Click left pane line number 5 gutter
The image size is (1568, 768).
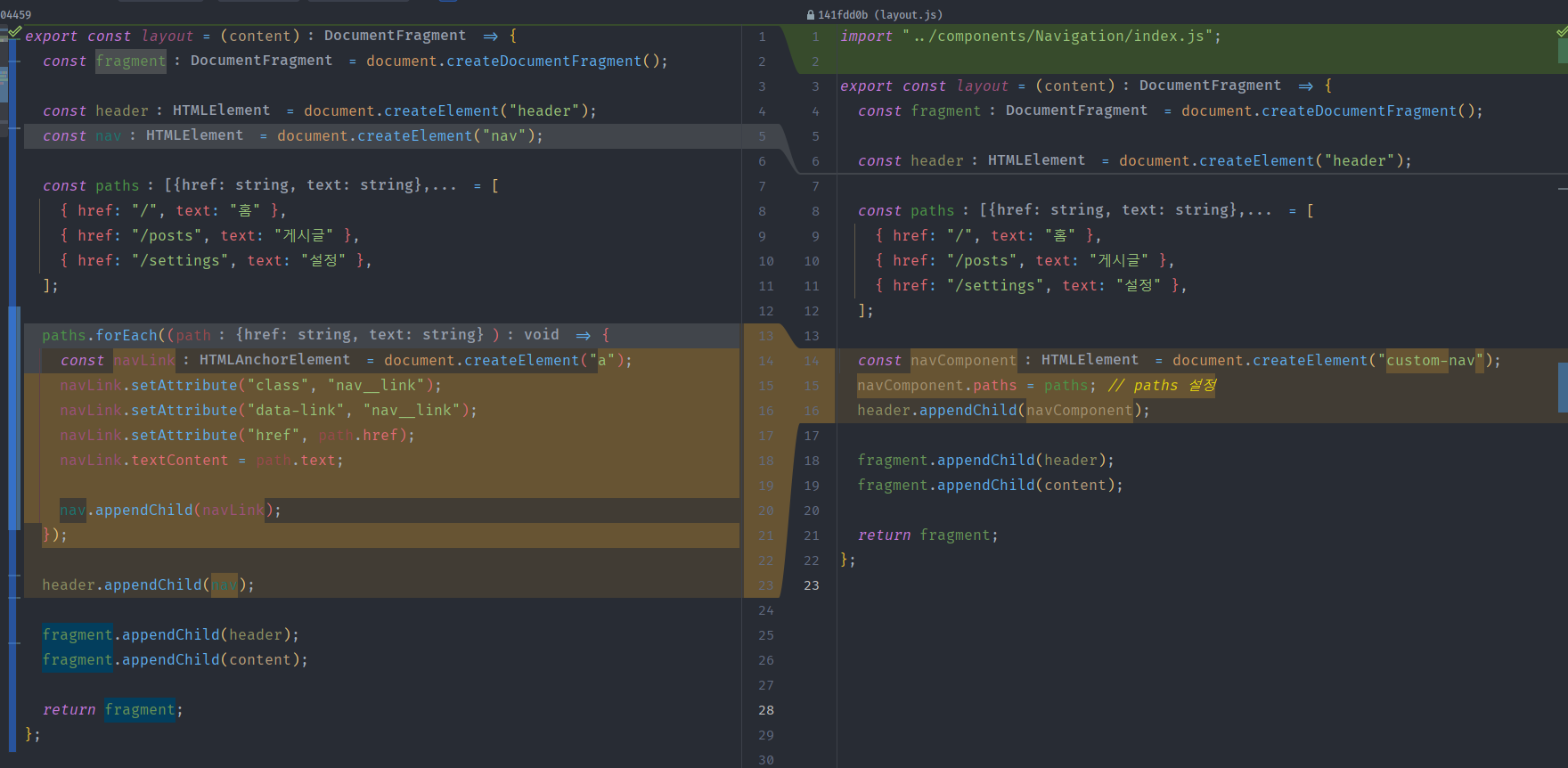coord(762,136)
